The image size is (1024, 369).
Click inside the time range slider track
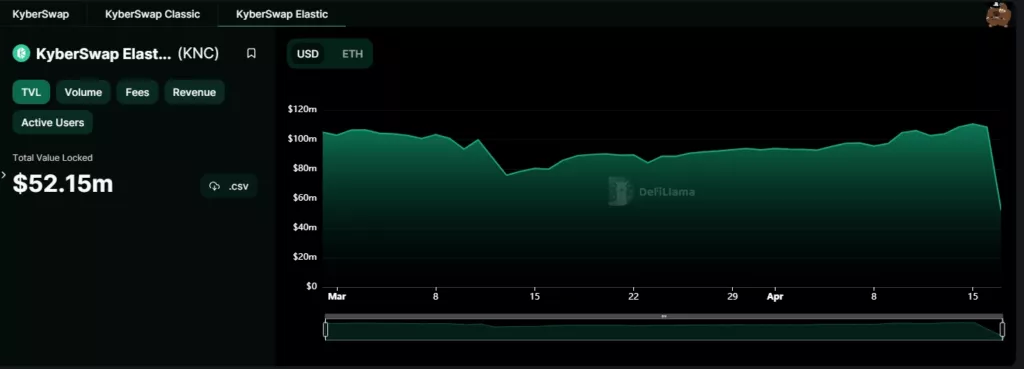pyautogui.click(x=664, y=330)
